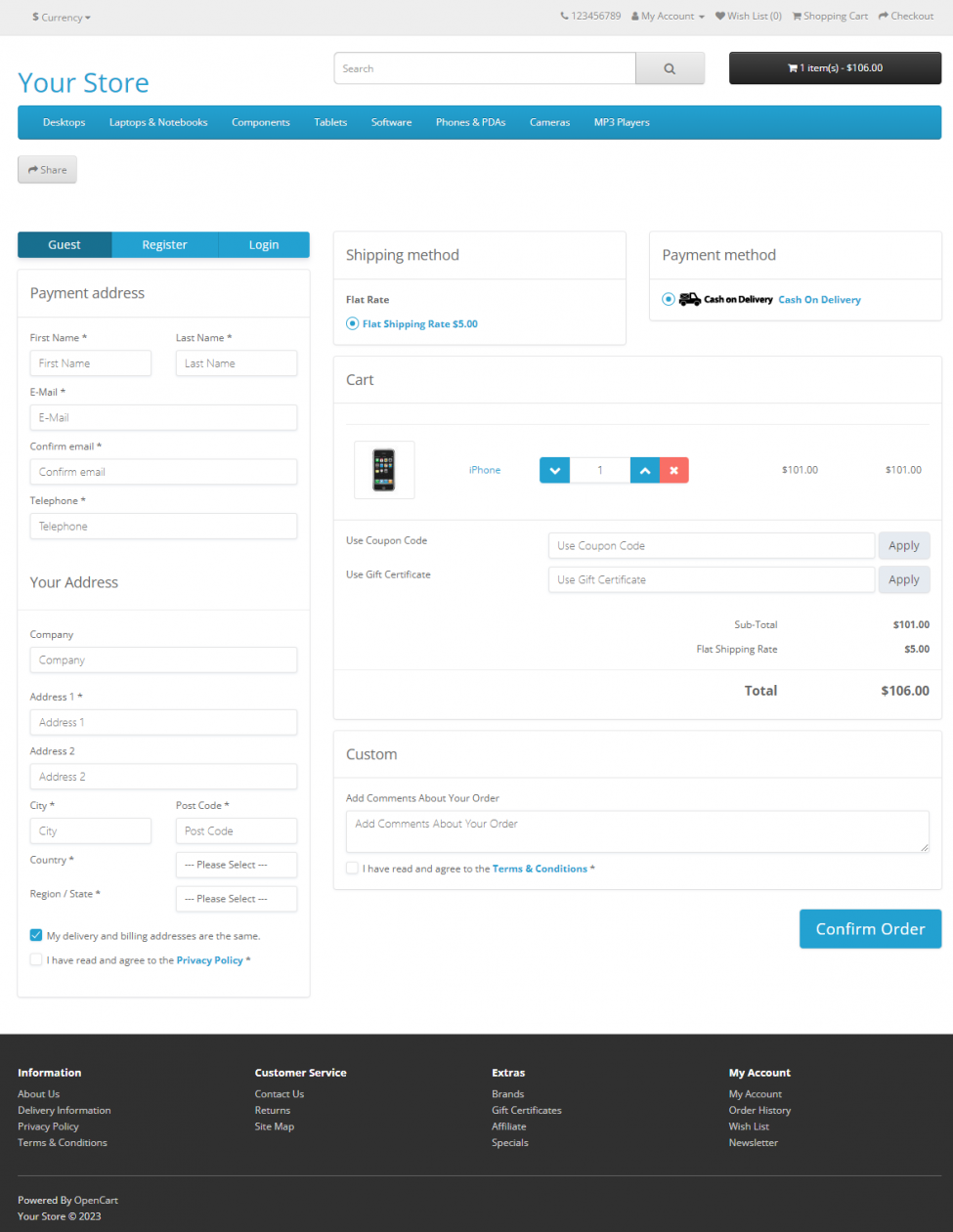Decrease iPhone quantity with the down arrow
953x1232 pixels.
click(553, 470)
